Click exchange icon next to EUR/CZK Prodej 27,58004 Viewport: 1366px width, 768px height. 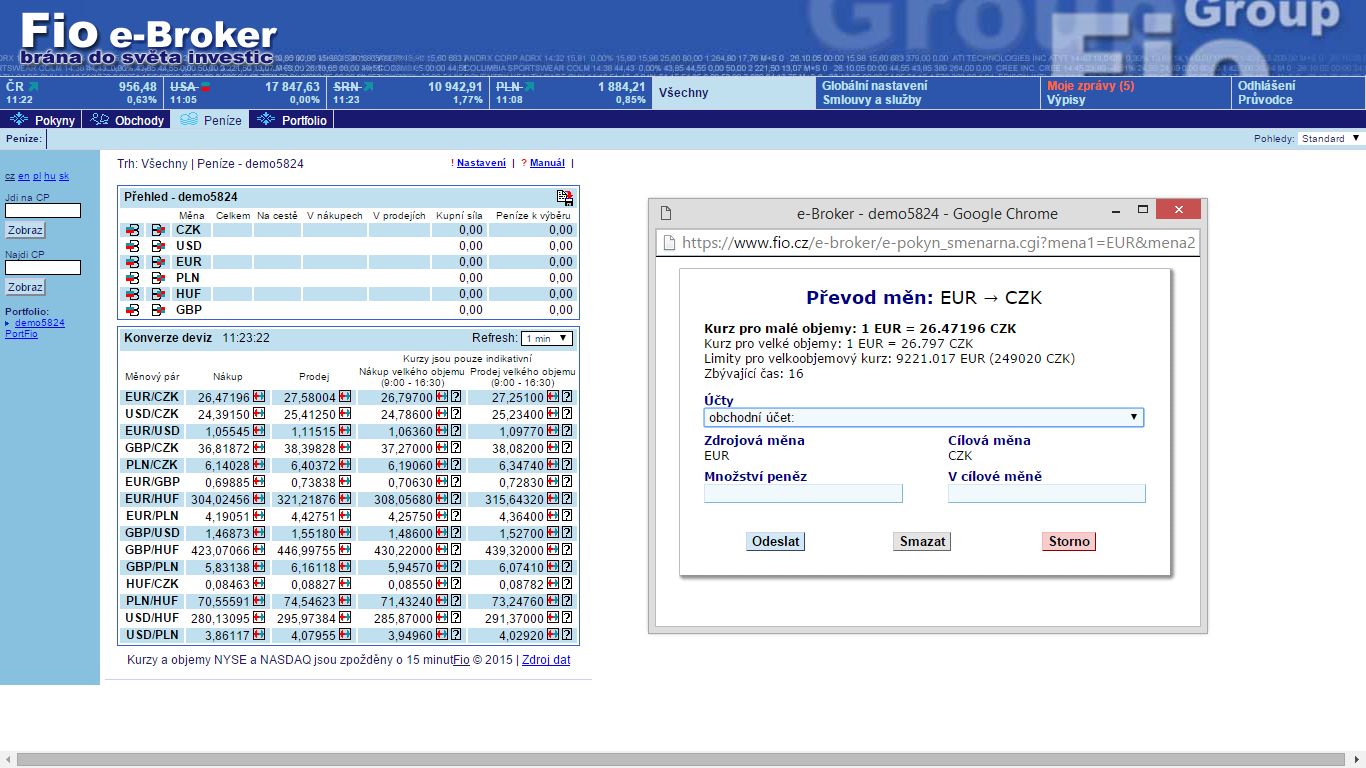coord(346,397)
